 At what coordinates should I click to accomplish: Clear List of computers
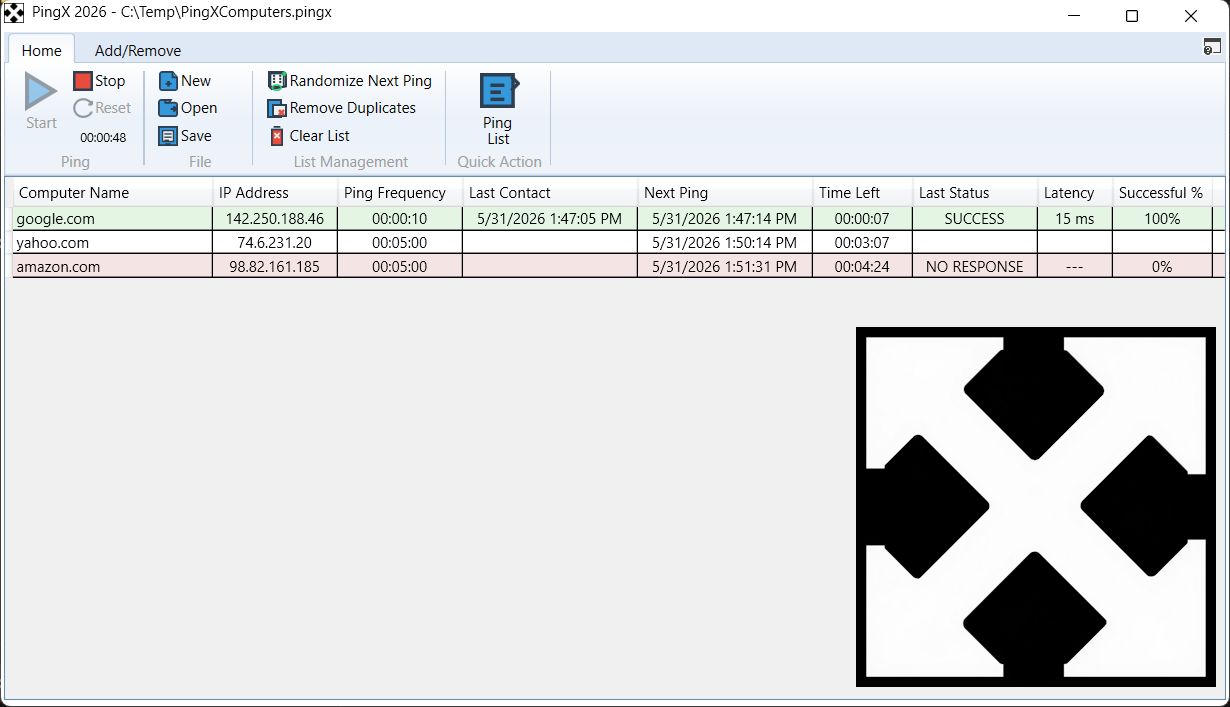[309, 136]
